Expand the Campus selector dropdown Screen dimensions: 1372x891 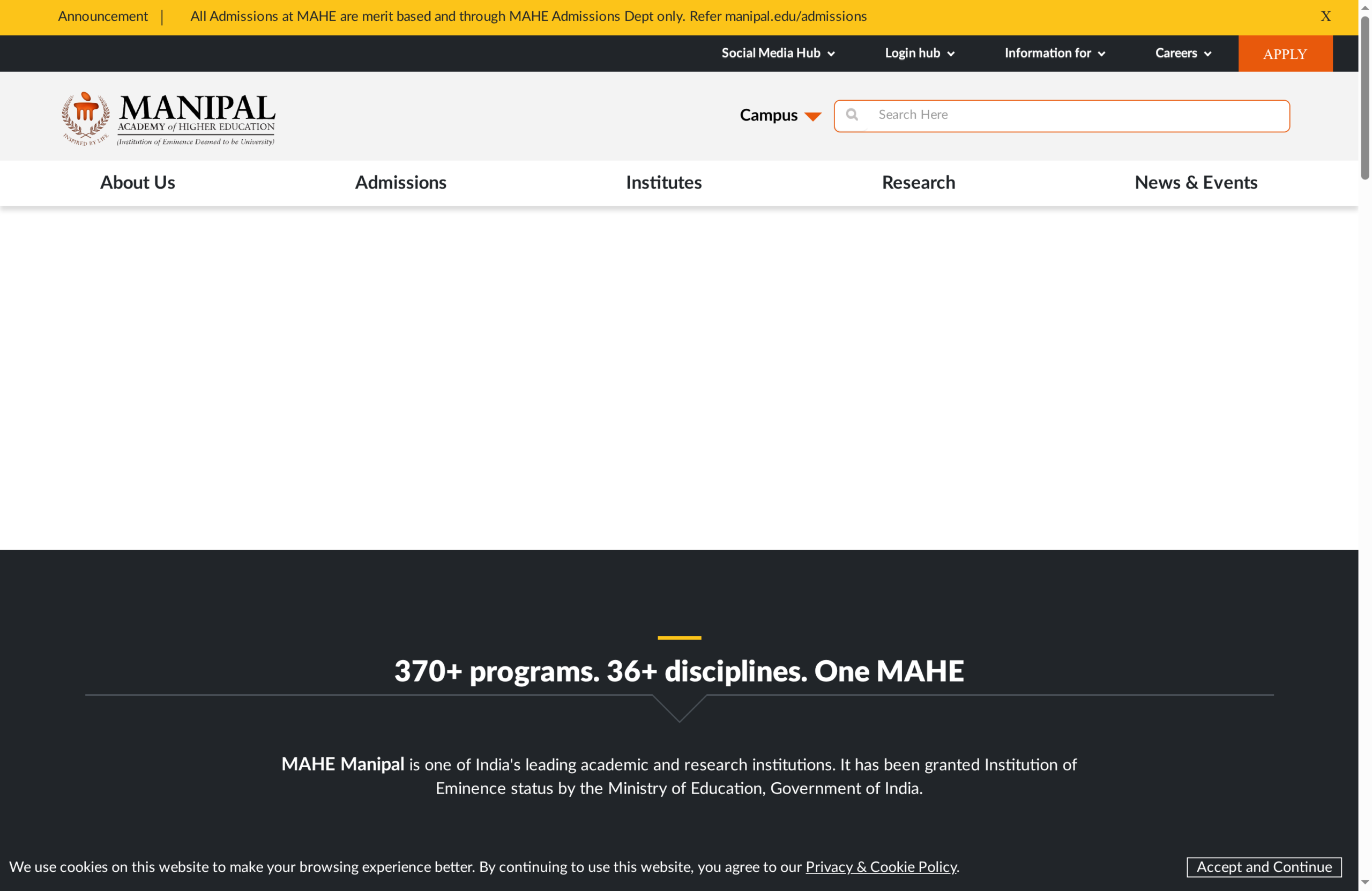click(780, 115)
